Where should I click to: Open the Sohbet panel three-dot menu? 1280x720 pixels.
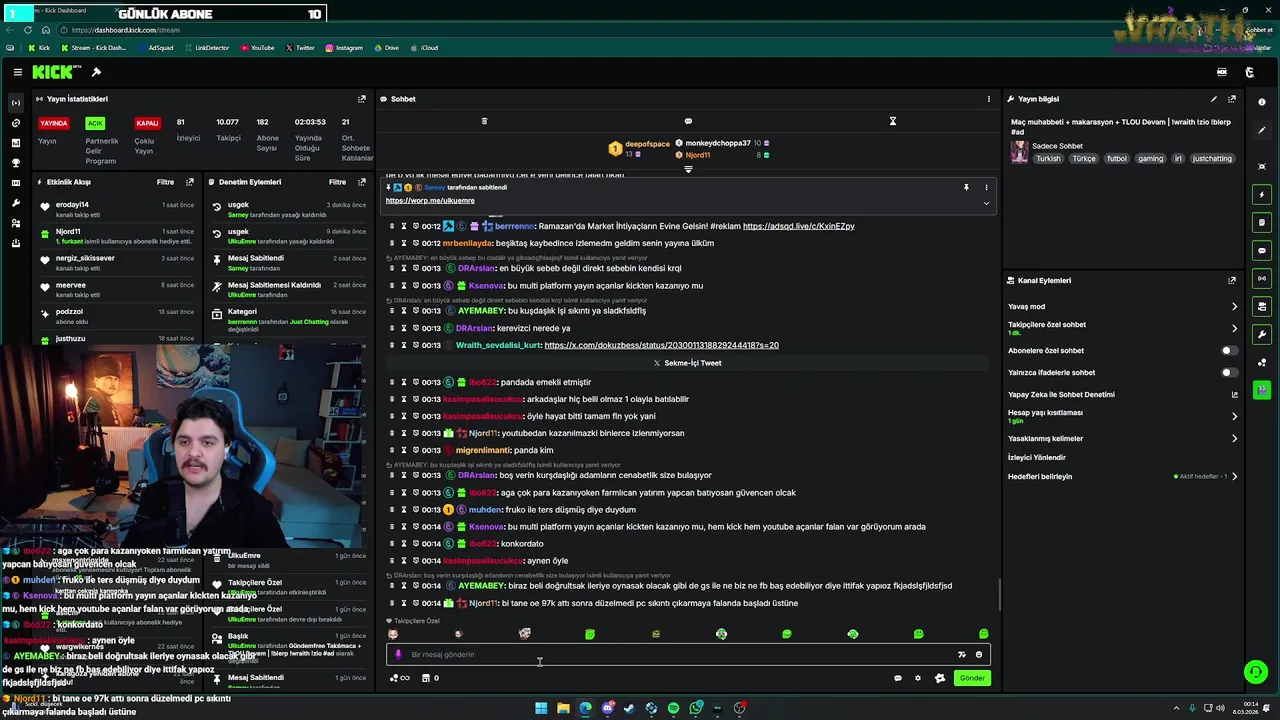tap(989, 99)
